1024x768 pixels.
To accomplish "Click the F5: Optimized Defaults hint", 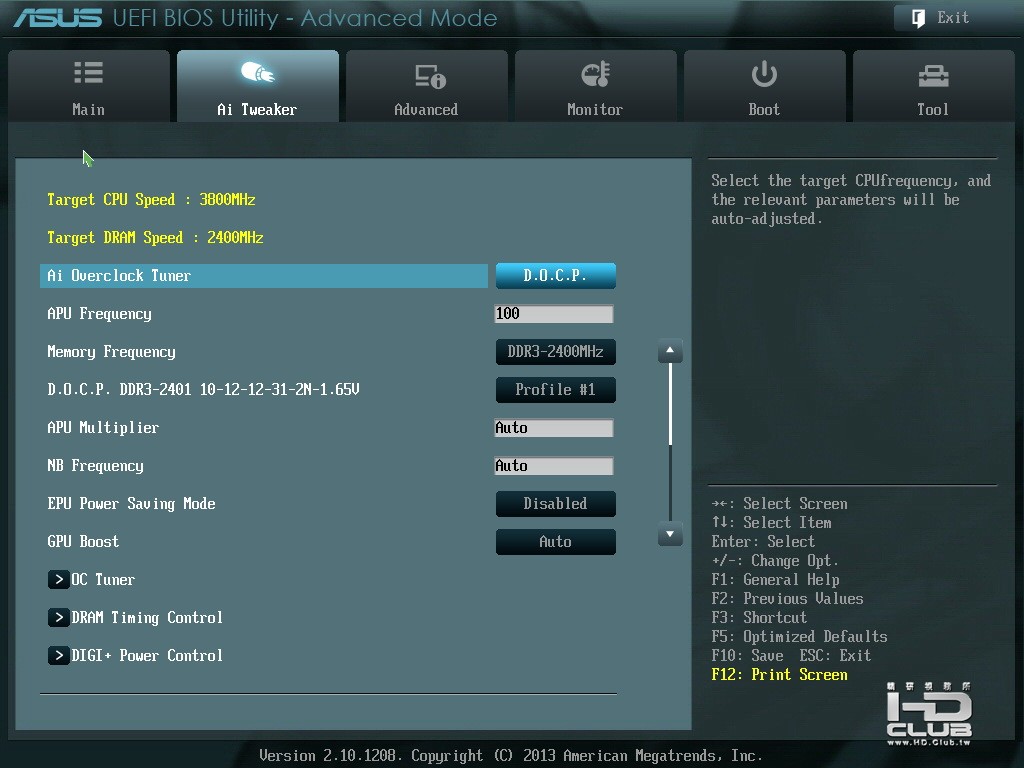I will pos(799,637).
